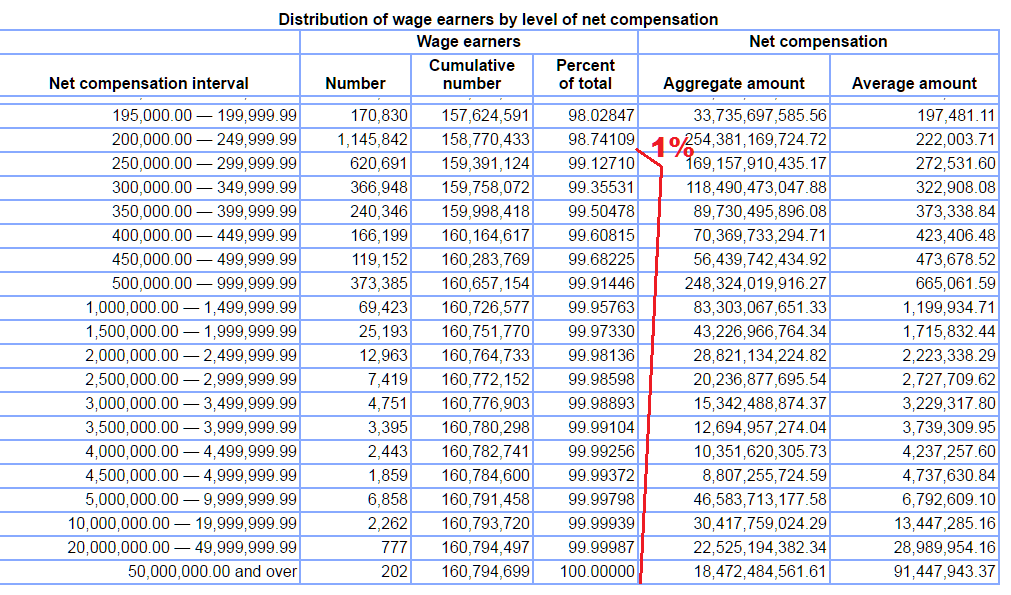
Task: Select the "Aggregate amount" column header
Action: tap(733, 84)
